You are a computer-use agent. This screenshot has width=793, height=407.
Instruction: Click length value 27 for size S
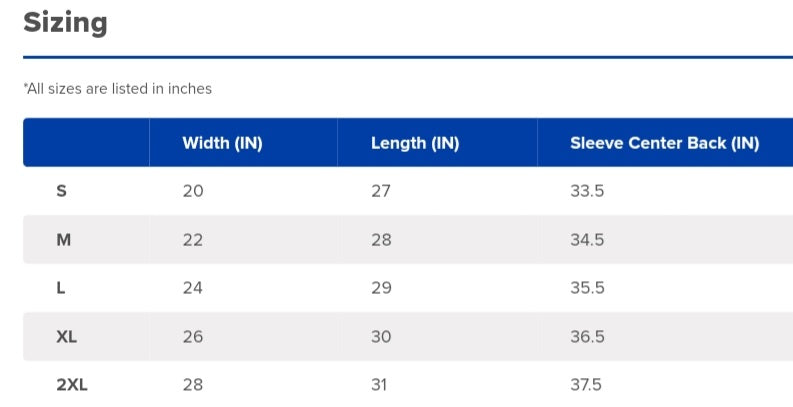point(381,191)
